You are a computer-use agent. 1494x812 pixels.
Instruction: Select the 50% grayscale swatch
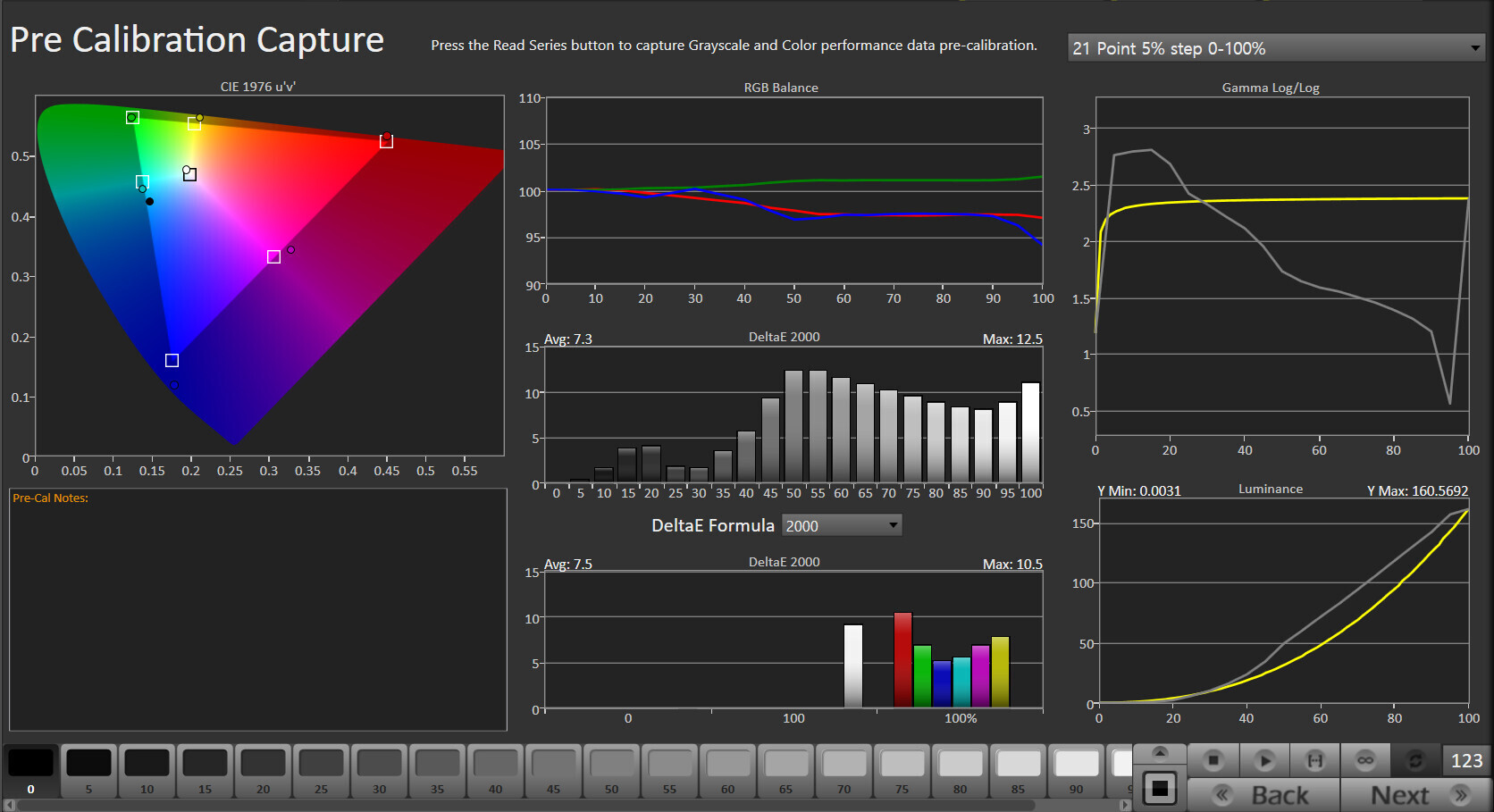point(612,770)
